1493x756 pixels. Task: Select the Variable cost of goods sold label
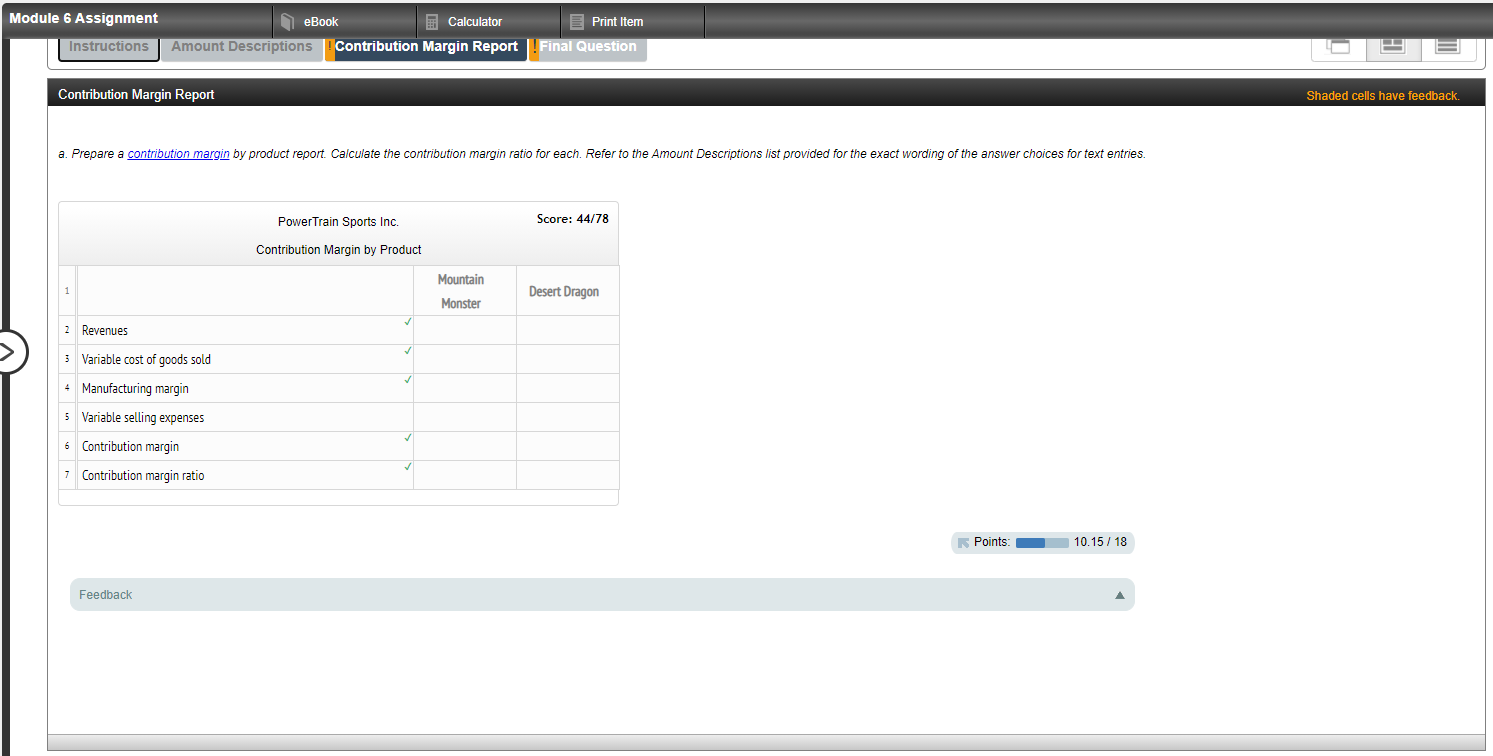click(146, 360)
